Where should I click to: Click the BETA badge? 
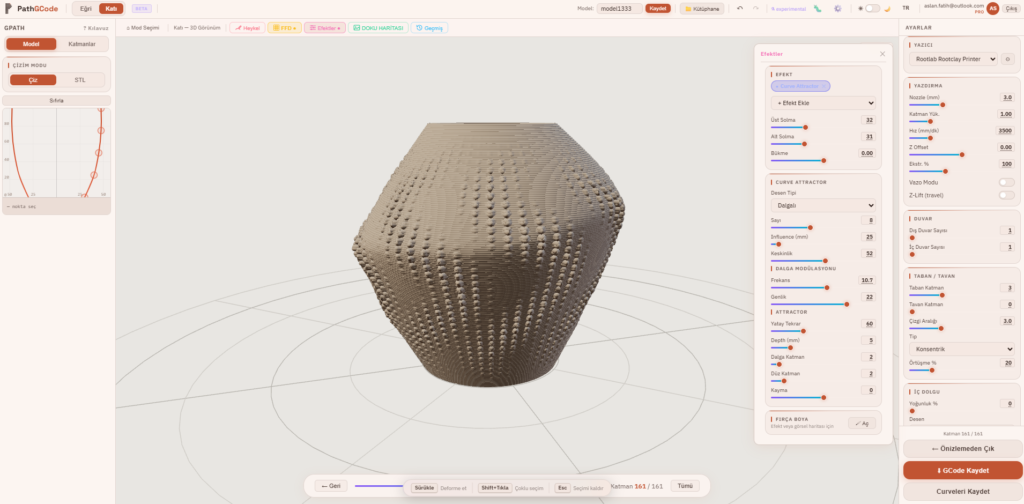click(x=141, y=8)
